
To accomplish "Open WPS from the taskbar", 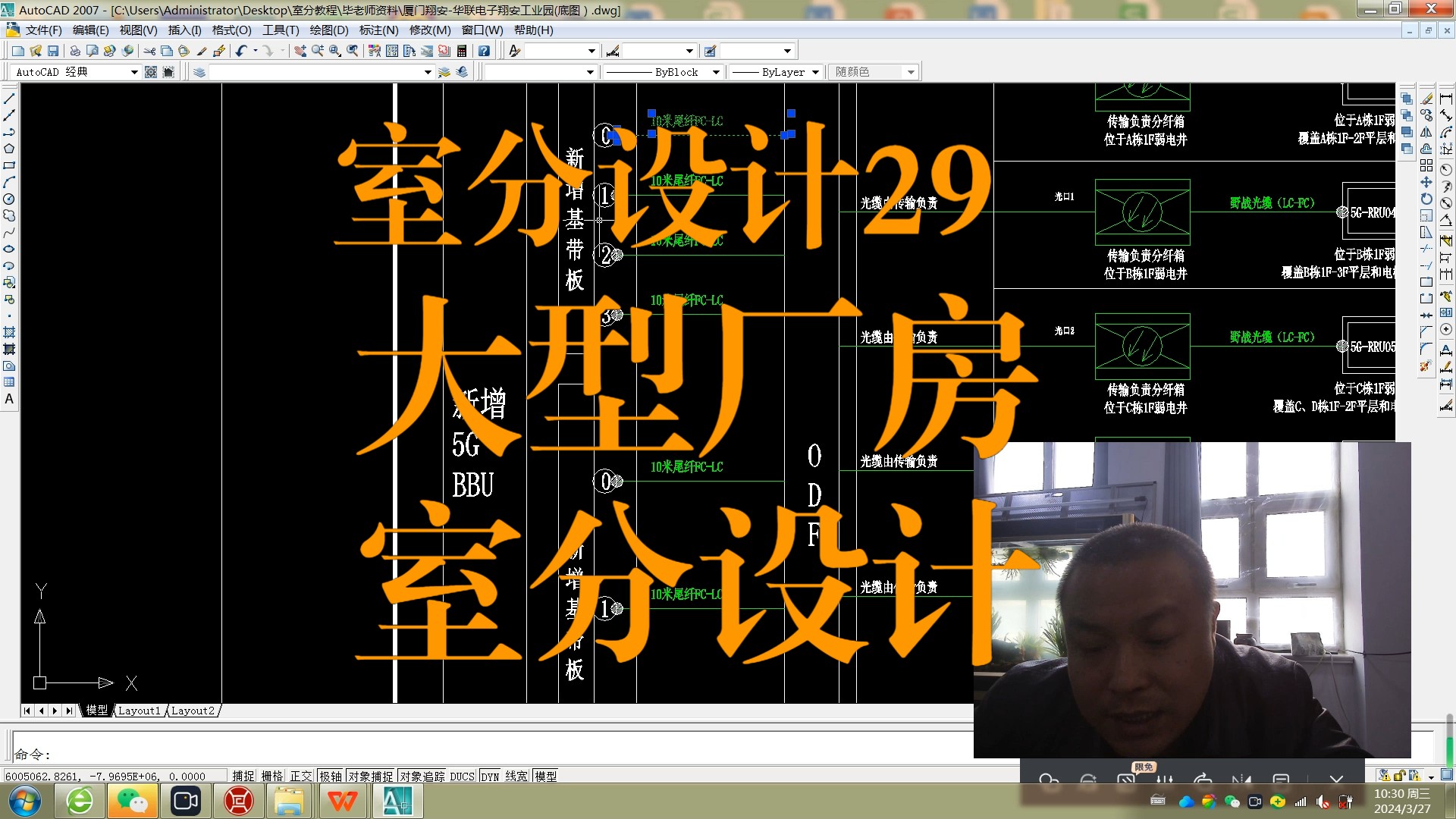I will point(342,802).
